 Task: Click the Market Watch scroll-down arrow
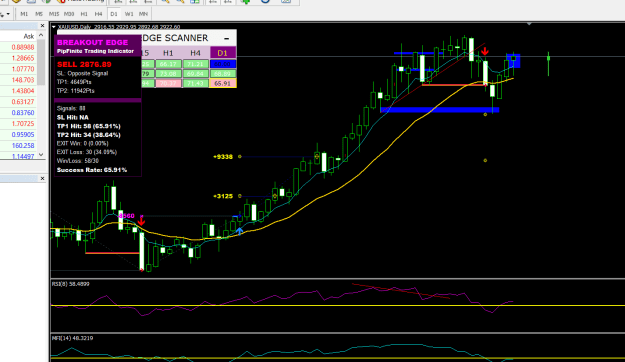[41, 155]
